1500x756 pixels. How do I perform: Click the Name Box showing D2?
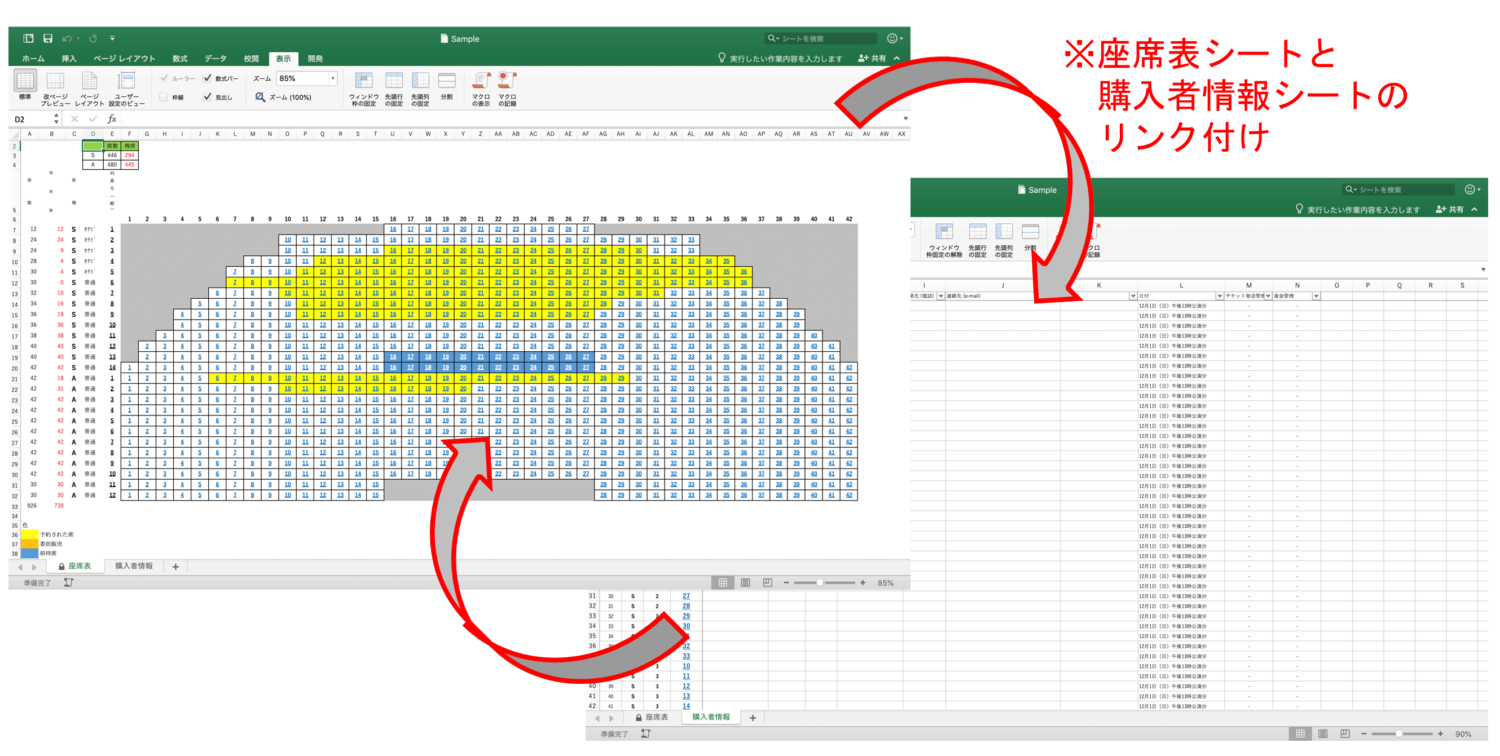(20, 117)
